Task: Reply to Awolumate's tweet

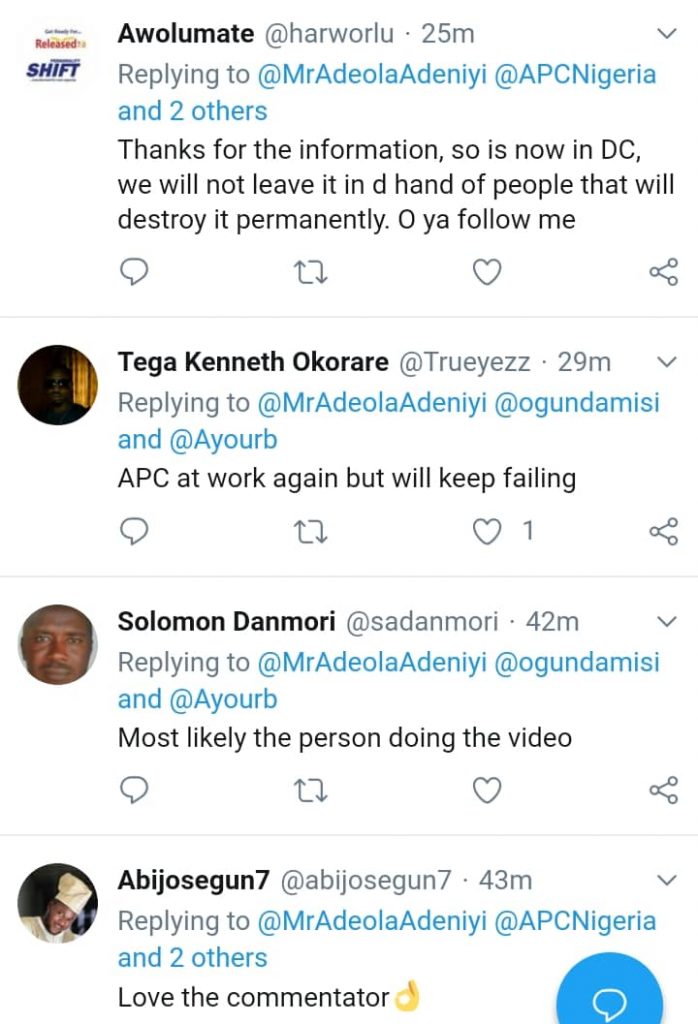Action: 134,272
